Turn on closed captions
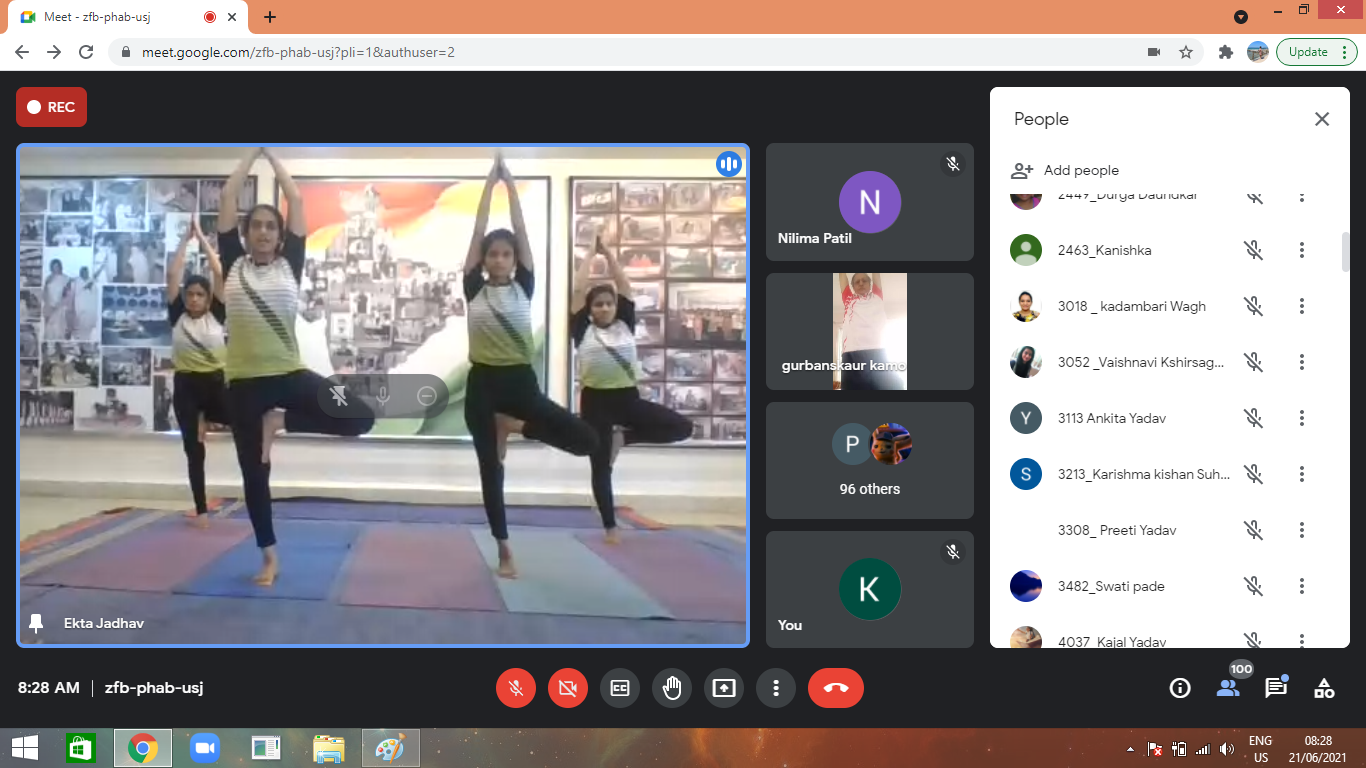 point(620,688)
